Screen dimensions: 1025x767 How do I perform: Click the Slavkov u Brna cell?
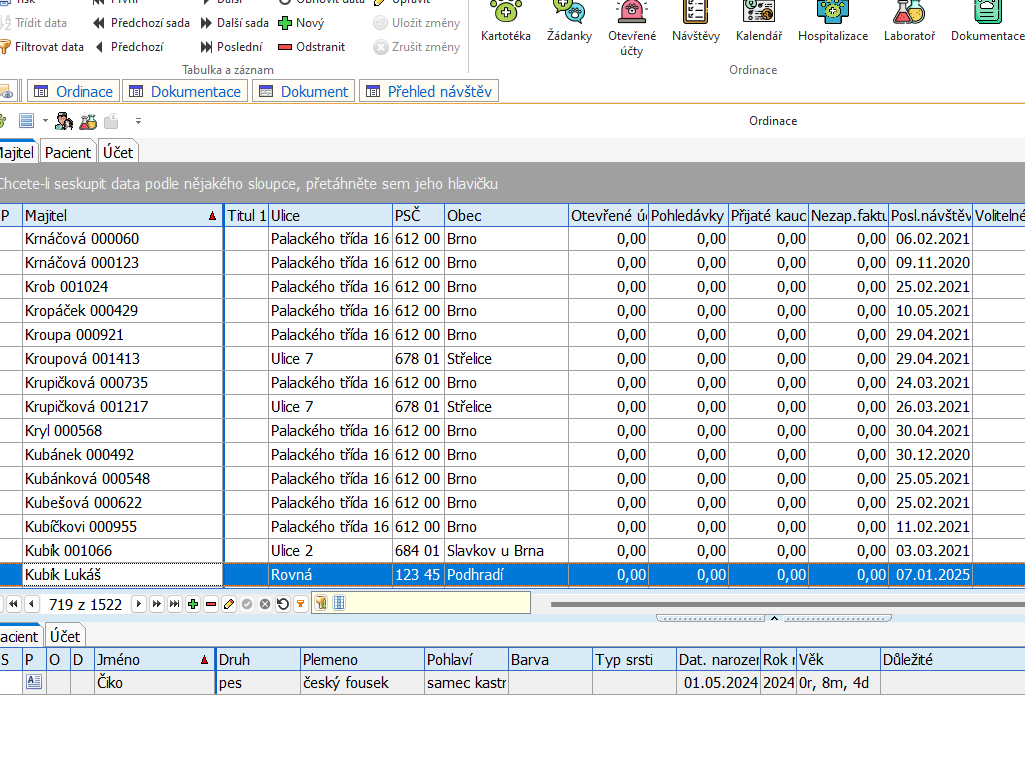(506, 551)
